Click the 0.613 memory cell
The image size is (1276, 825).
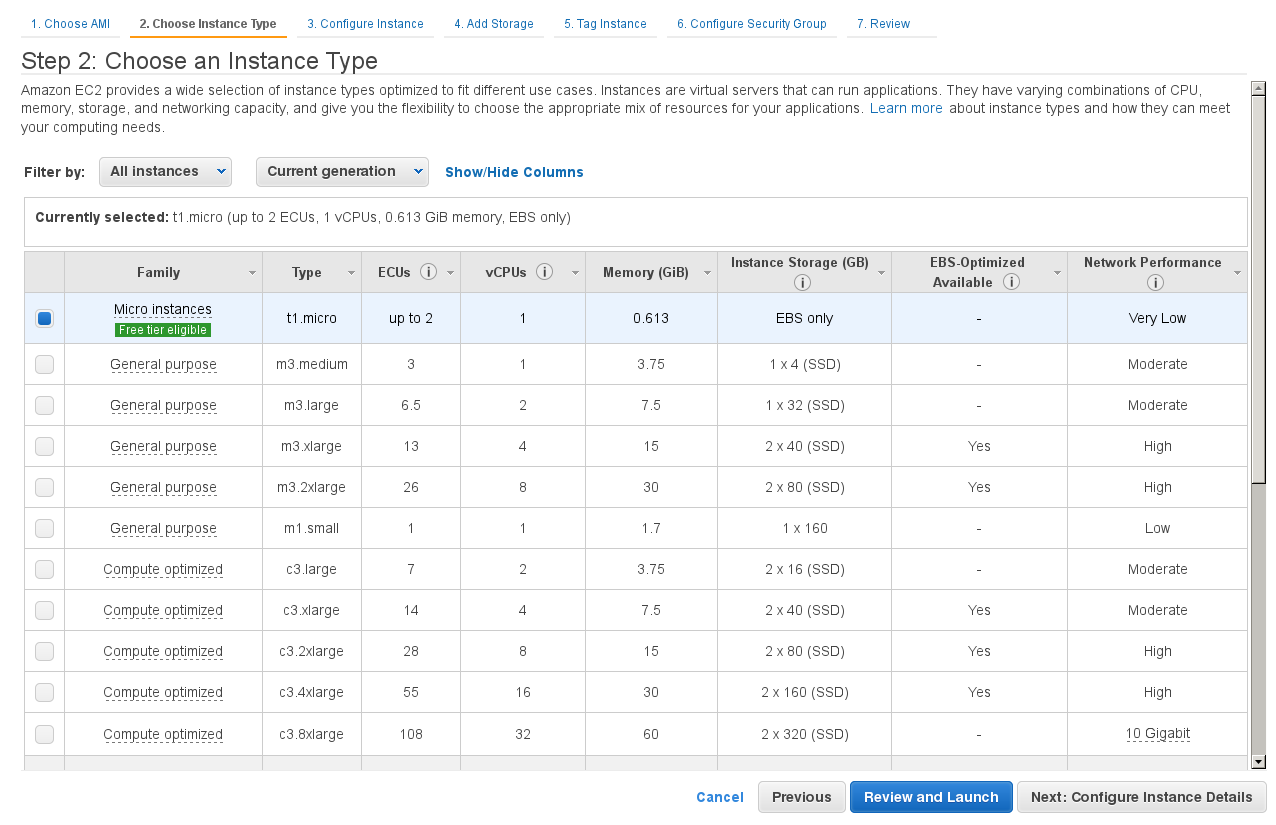[651, 318]
